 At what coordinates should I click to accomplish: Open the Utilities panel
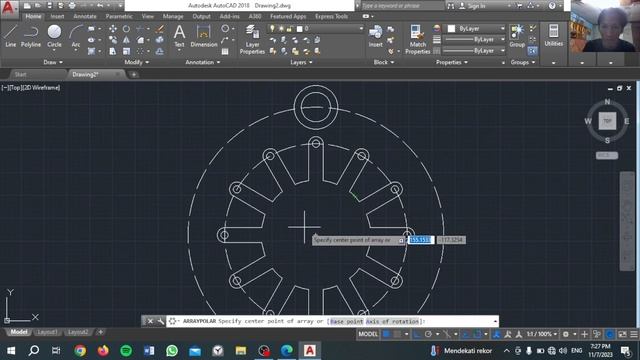[x=553, y=35]
